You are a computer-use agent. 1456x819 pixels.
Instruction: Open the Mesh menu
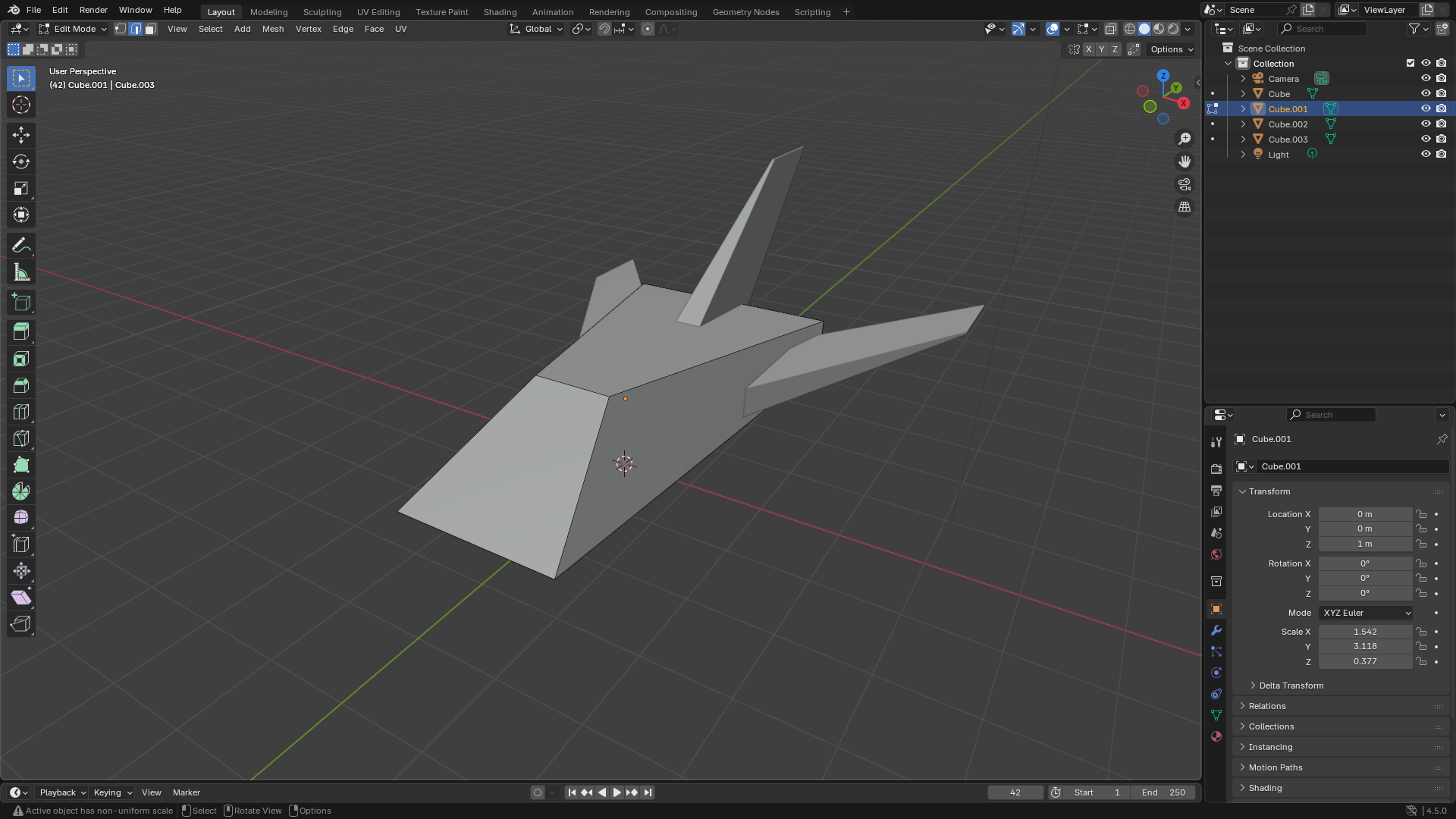[x=272, y=29]
